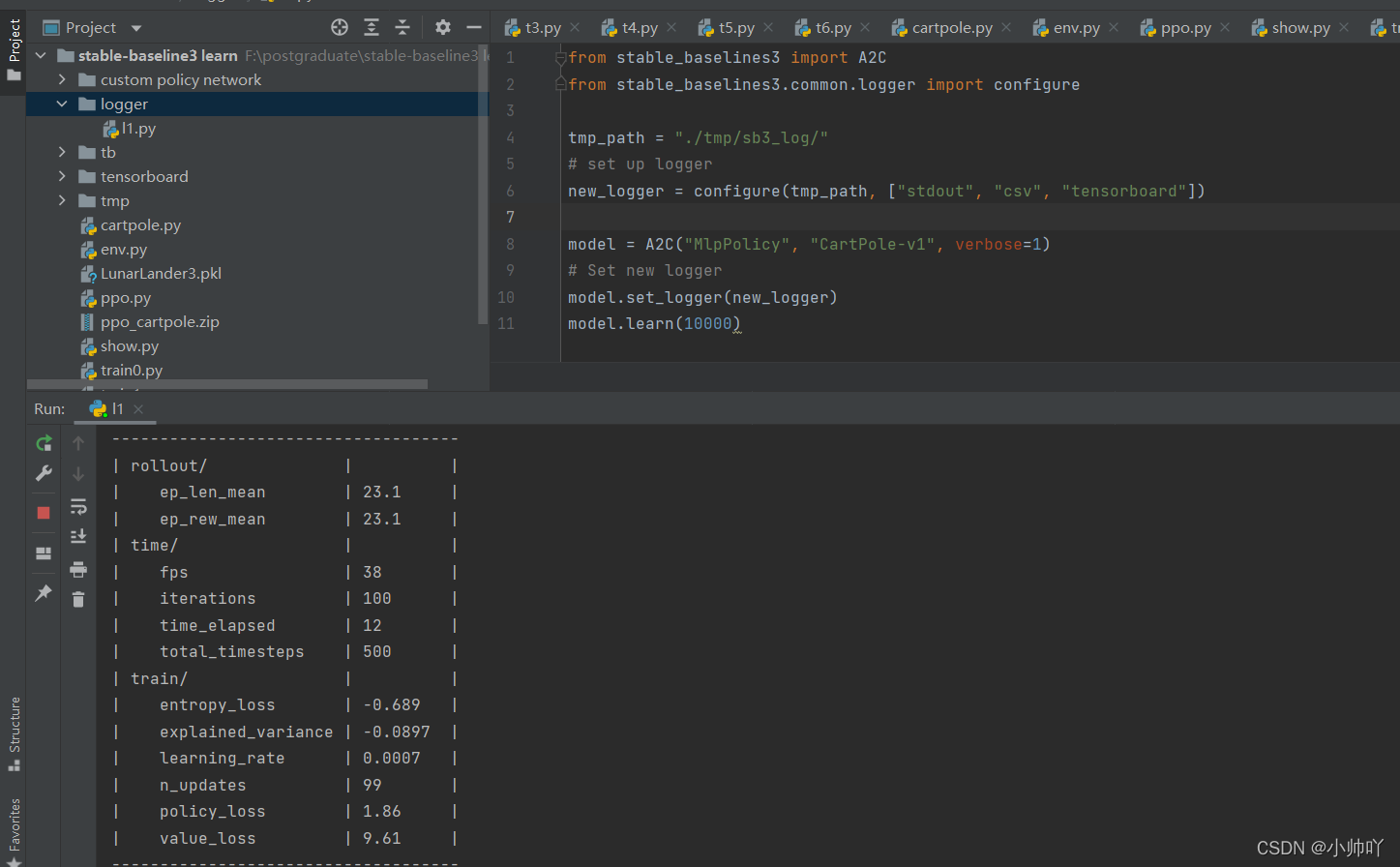Toggle Scroll to End in Run console
The width and height of the screenshot is (1400, 867).
[x=78, y=536]
